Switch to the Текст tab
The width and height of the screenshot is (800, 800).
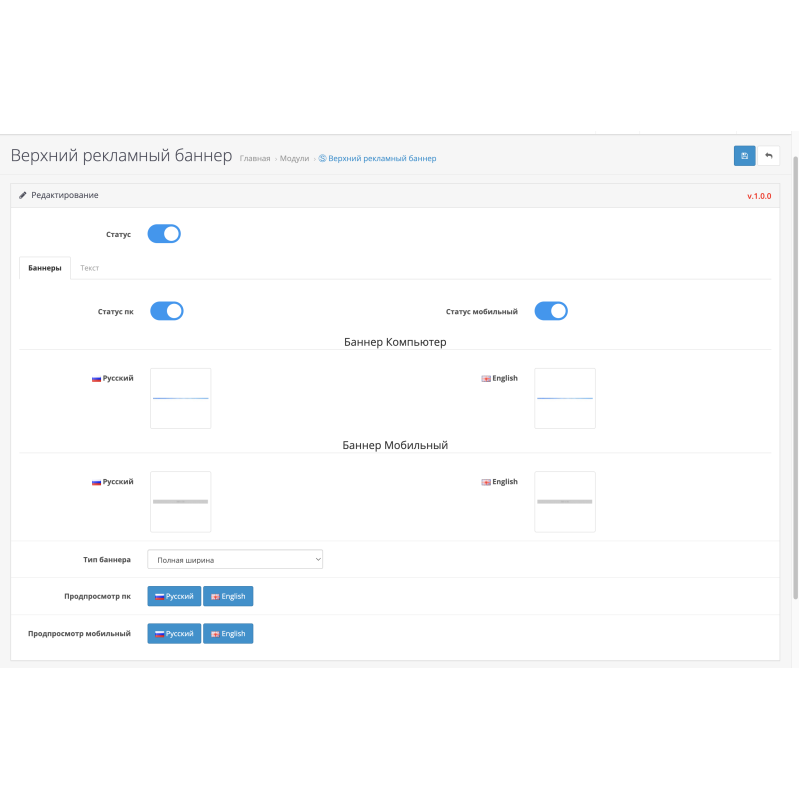click(89, 268)
